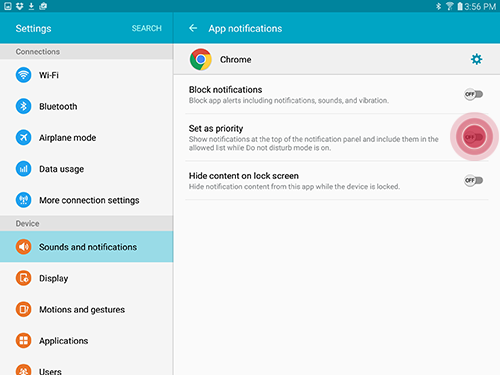Image resolution: width=500 pixels, height=375 pixels.
Task: Tap the App notifications header title
Action: coord(245,29)
